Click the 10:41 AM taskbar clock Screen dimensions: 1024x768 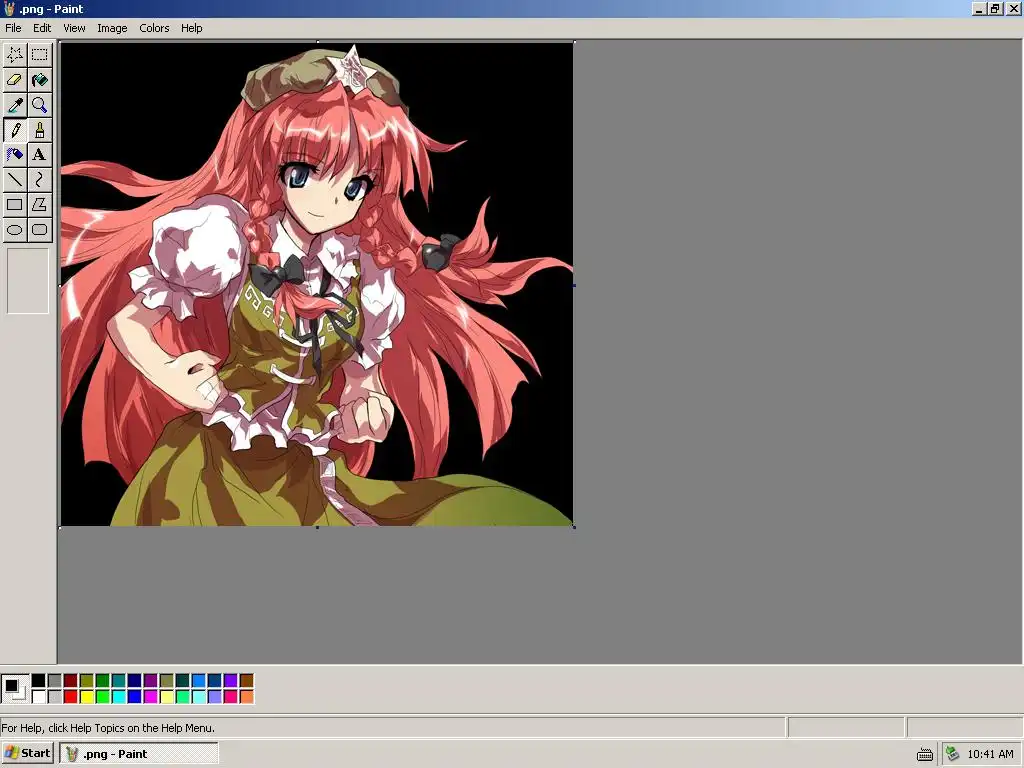[990, 754]
